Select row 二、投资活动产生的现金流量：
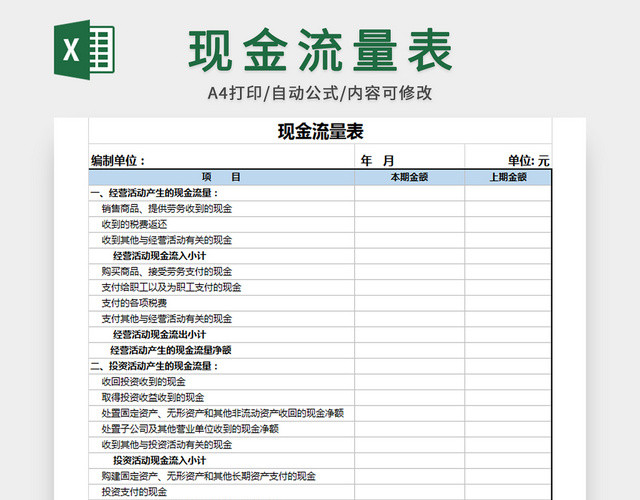Screen dimensions: 640x500 click(320, 366)
